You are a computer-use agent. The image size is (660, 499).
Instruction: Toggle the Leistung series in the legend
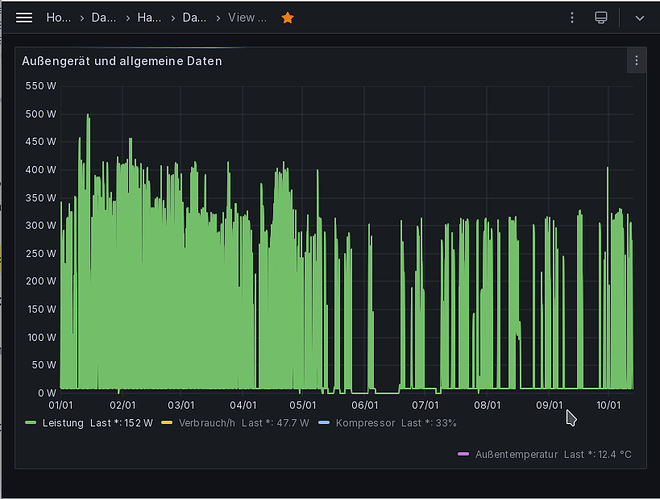click(63, 423)
